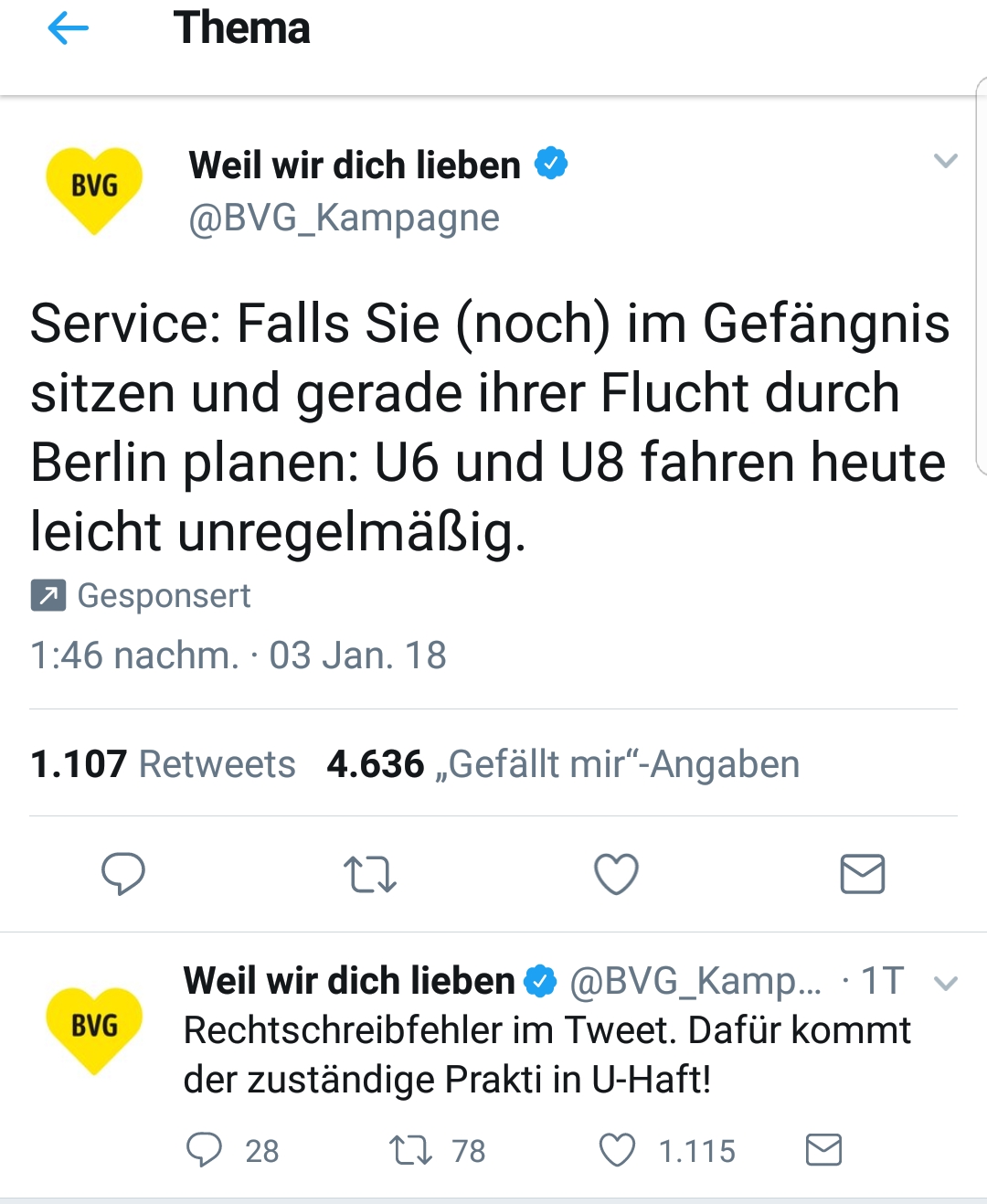
Task: Open the Gesponsert arrow icon
Action: (48, 595)
